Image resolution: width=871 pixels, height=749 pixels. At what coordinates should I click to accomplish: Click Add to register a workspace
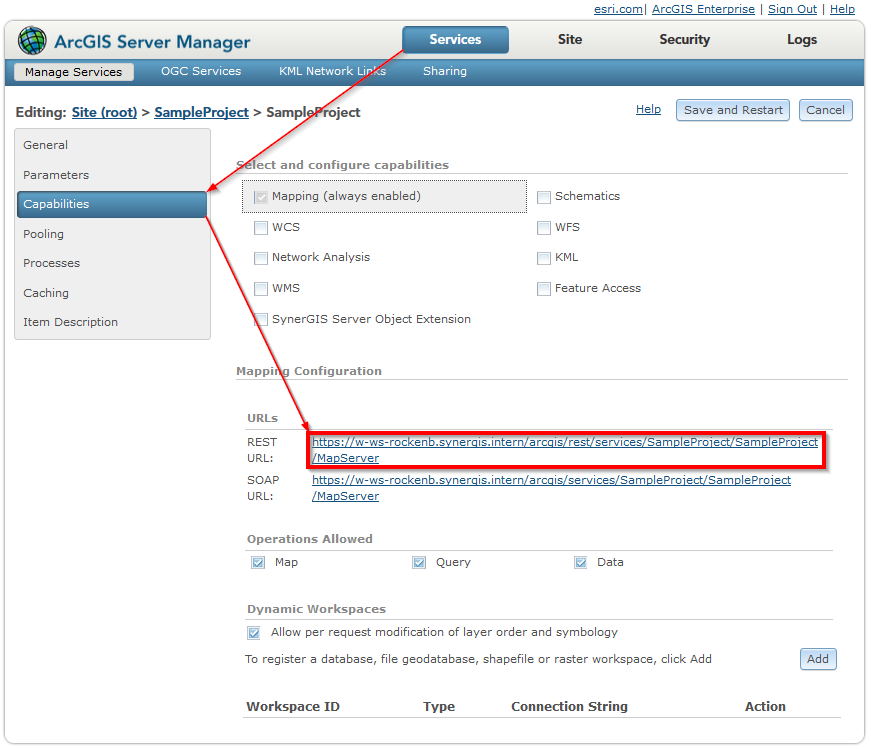[x=818, y=659]
